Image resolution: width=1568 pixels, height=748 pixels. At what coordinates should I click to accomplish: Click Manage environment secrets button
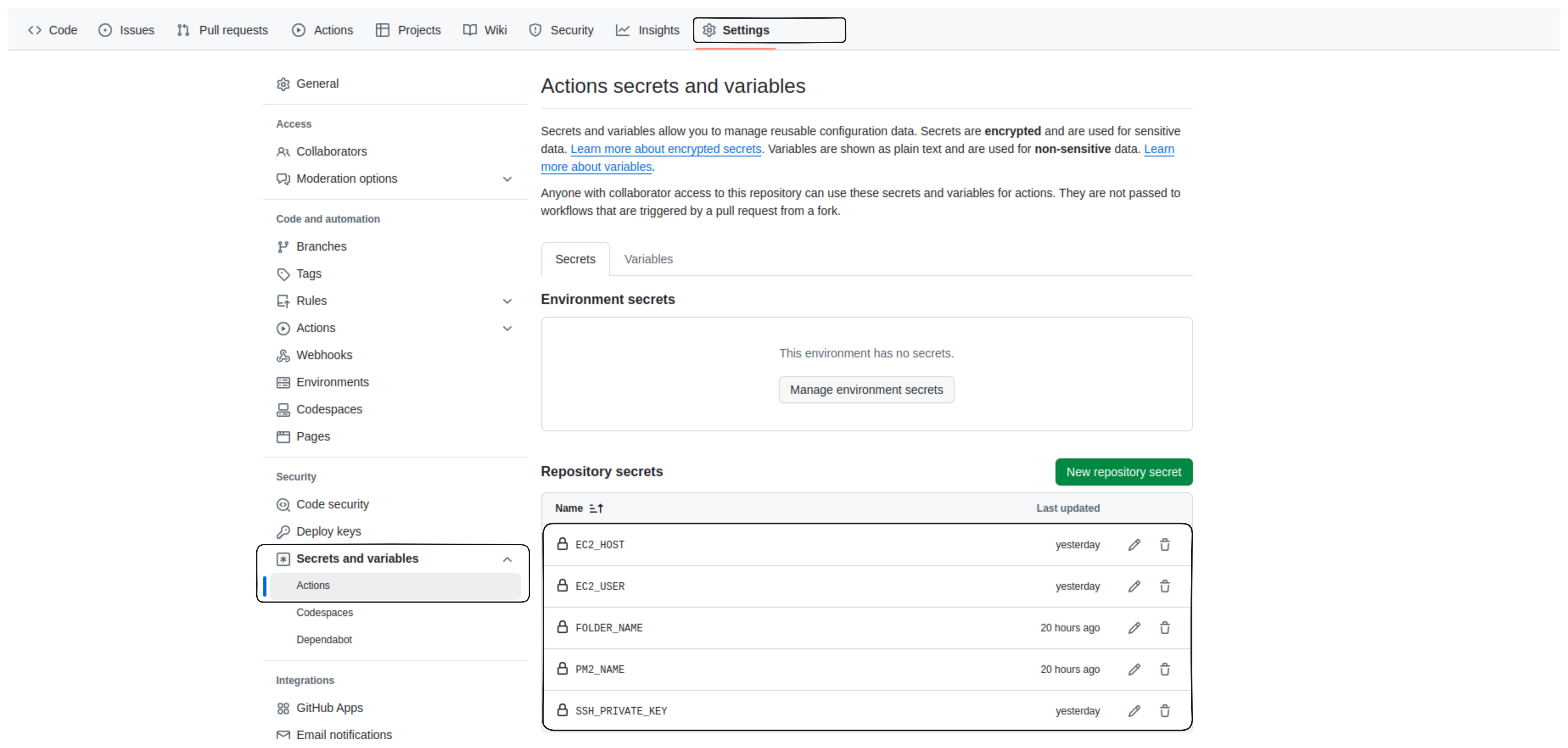(865, 390)
